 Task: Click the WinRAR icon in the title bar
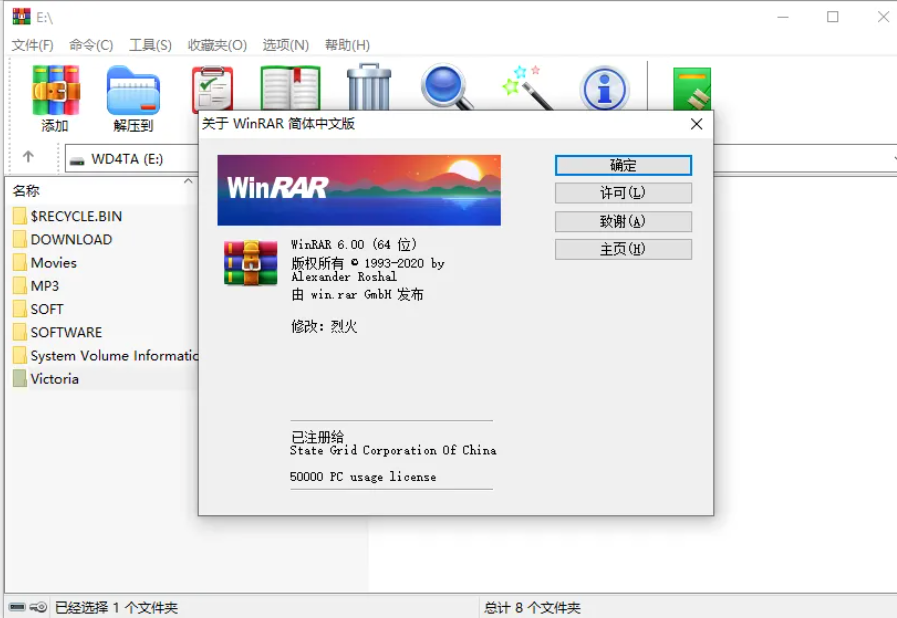coord(21,16)
